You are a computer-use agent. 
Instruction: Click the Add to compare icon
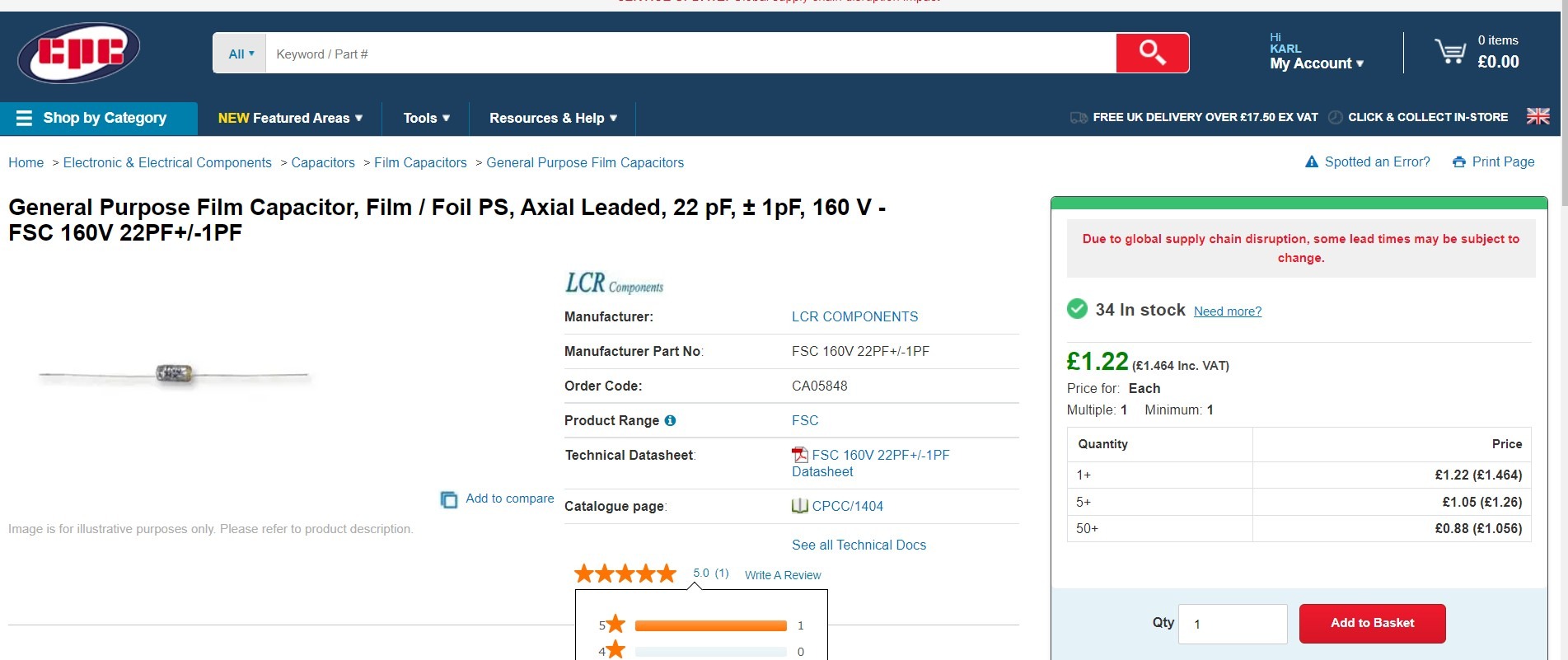(449, 499)
